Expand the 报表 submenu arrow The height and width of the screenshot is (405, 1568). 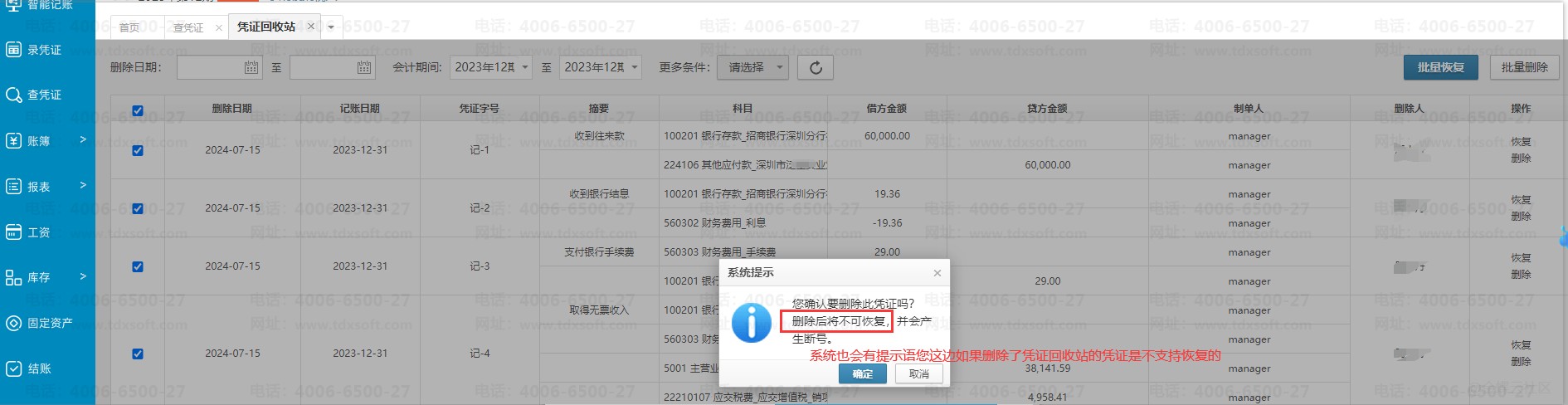[83, 185]
